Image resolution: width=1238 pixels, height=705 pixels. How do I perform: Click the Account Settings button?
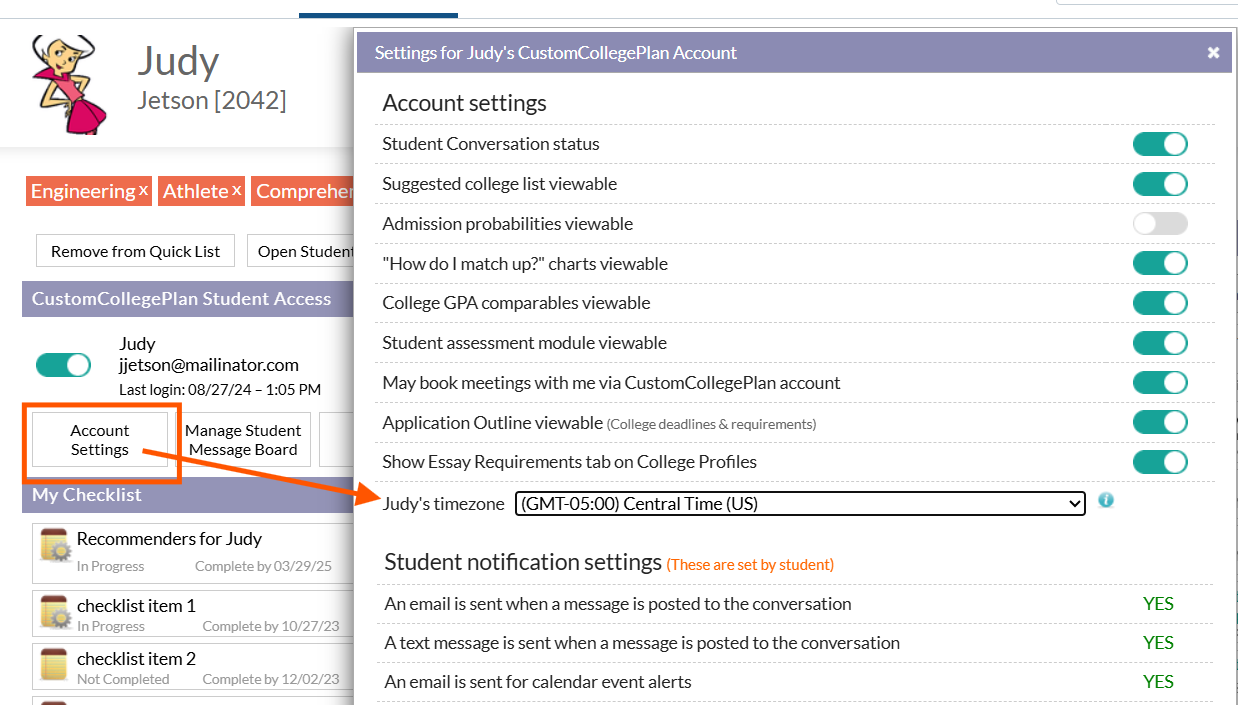pos(100,440)
